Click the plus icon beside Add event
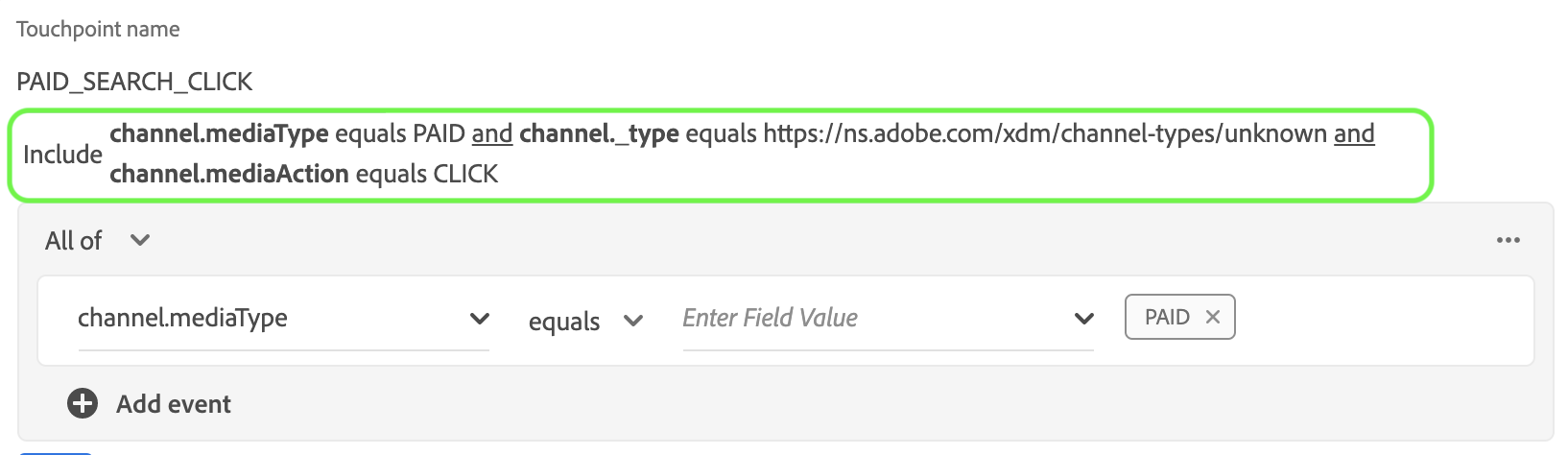Viewport: 1568px width, 455px height. pyautogui.click(x=83, y=404)
